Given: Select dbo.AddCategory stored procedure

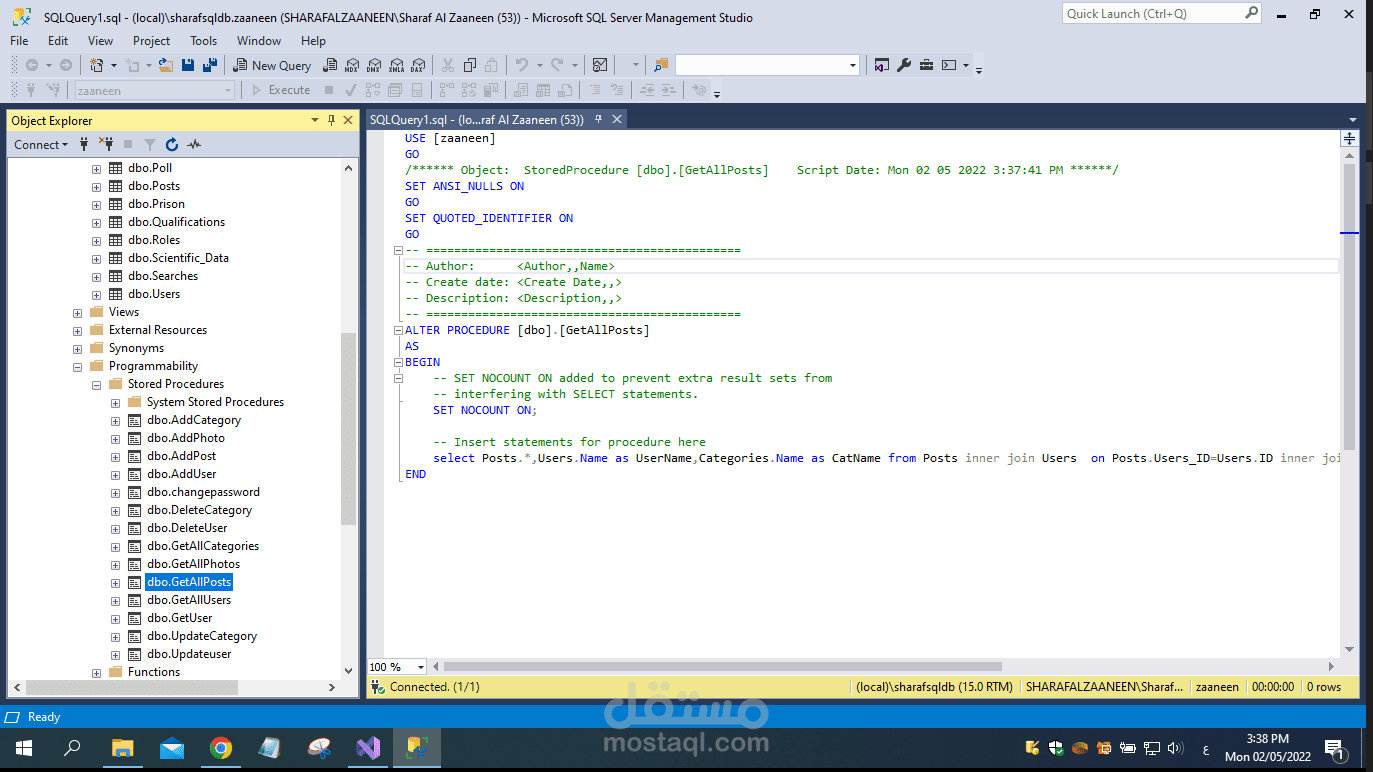Looking at the screenshot, I should pyautogui.click(x=194, y=420).
